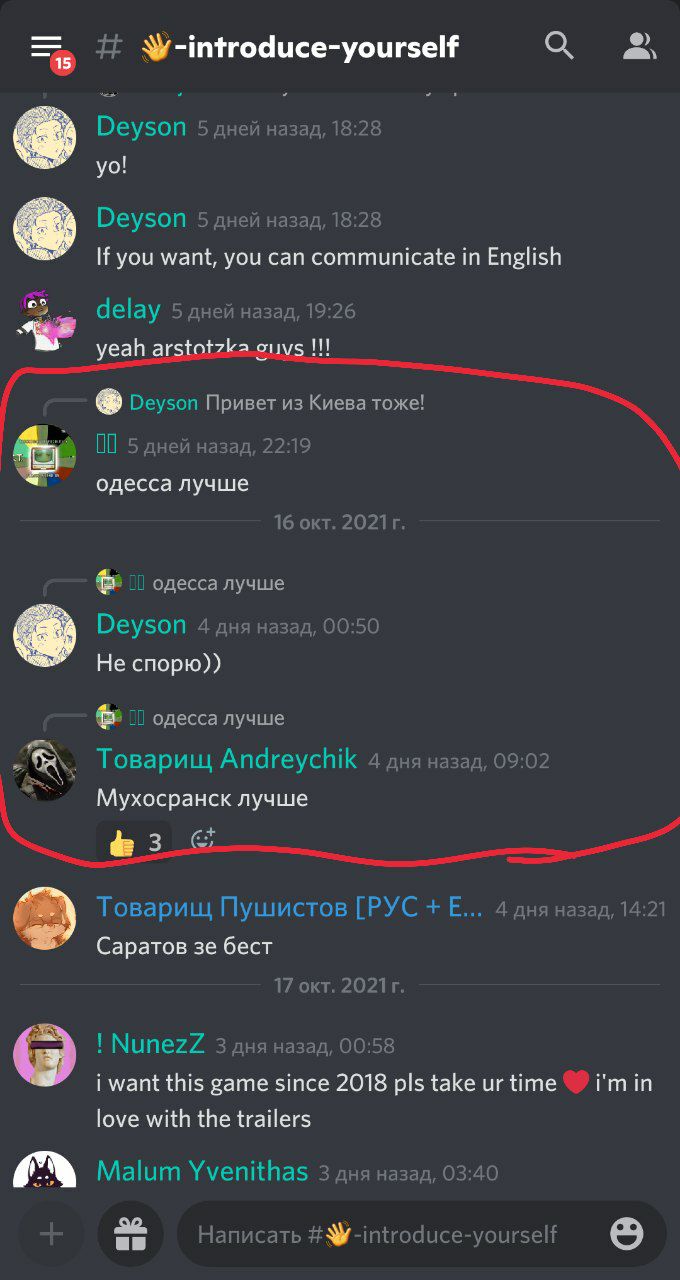Add a reaction with smiley-plus icon
The height and width of the screenshot is (1280, 680).
pos(203,840)
